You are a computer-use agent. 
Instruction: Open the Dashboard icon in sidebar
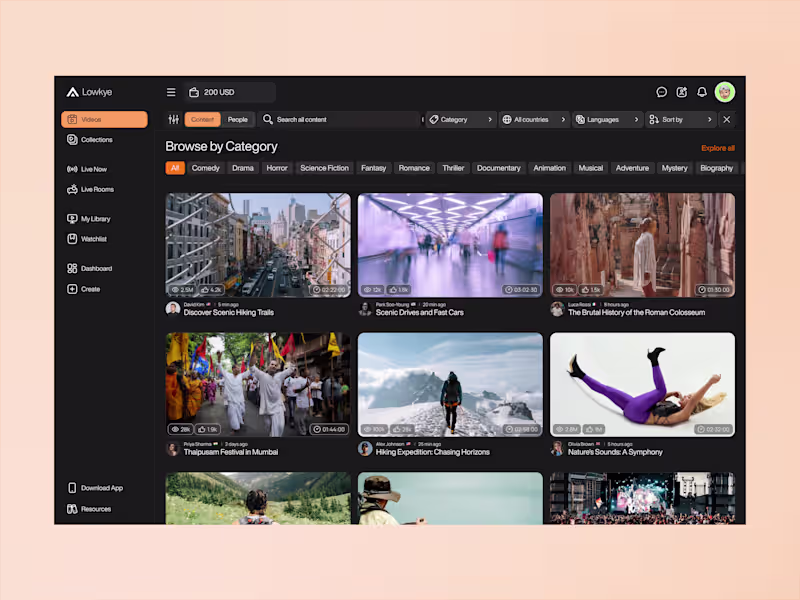[72, 268]
